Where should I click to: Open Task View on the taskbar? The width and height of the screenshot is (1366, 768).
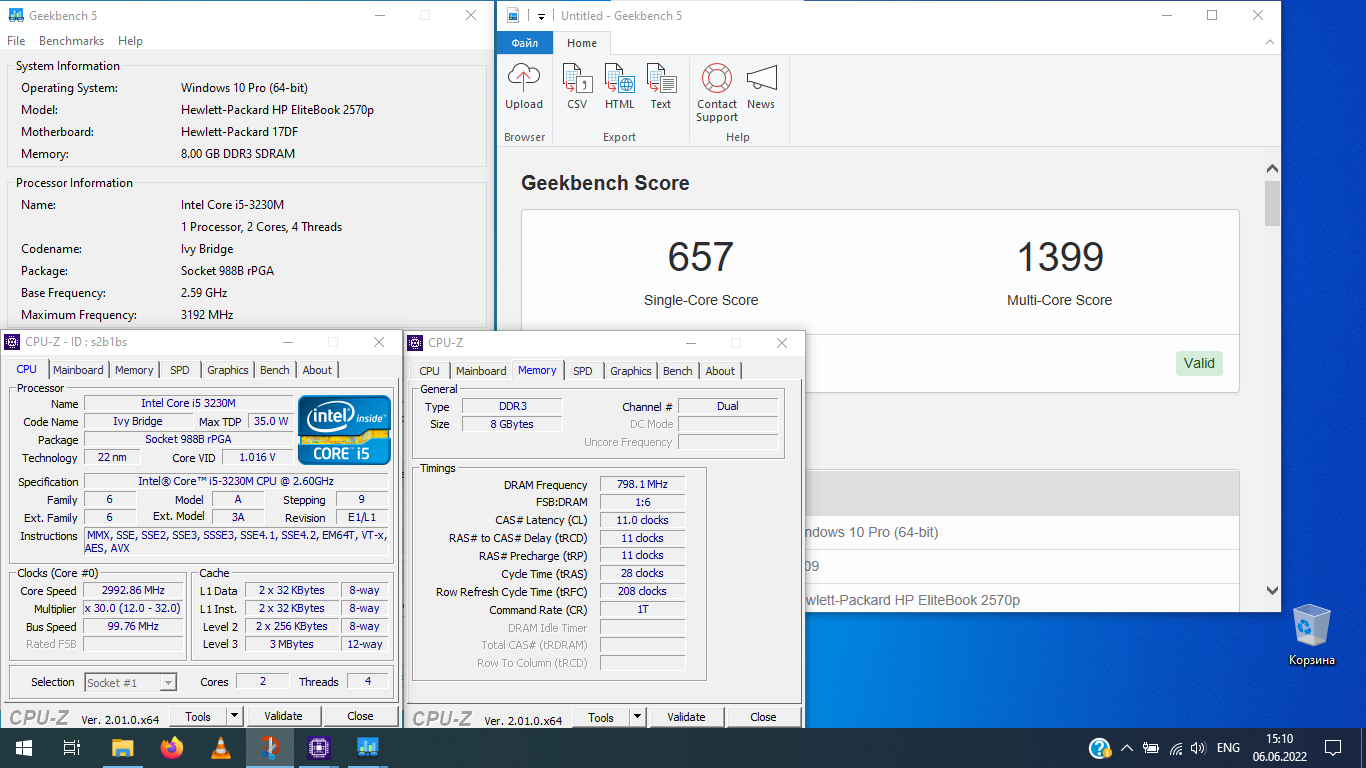point(72,747)
